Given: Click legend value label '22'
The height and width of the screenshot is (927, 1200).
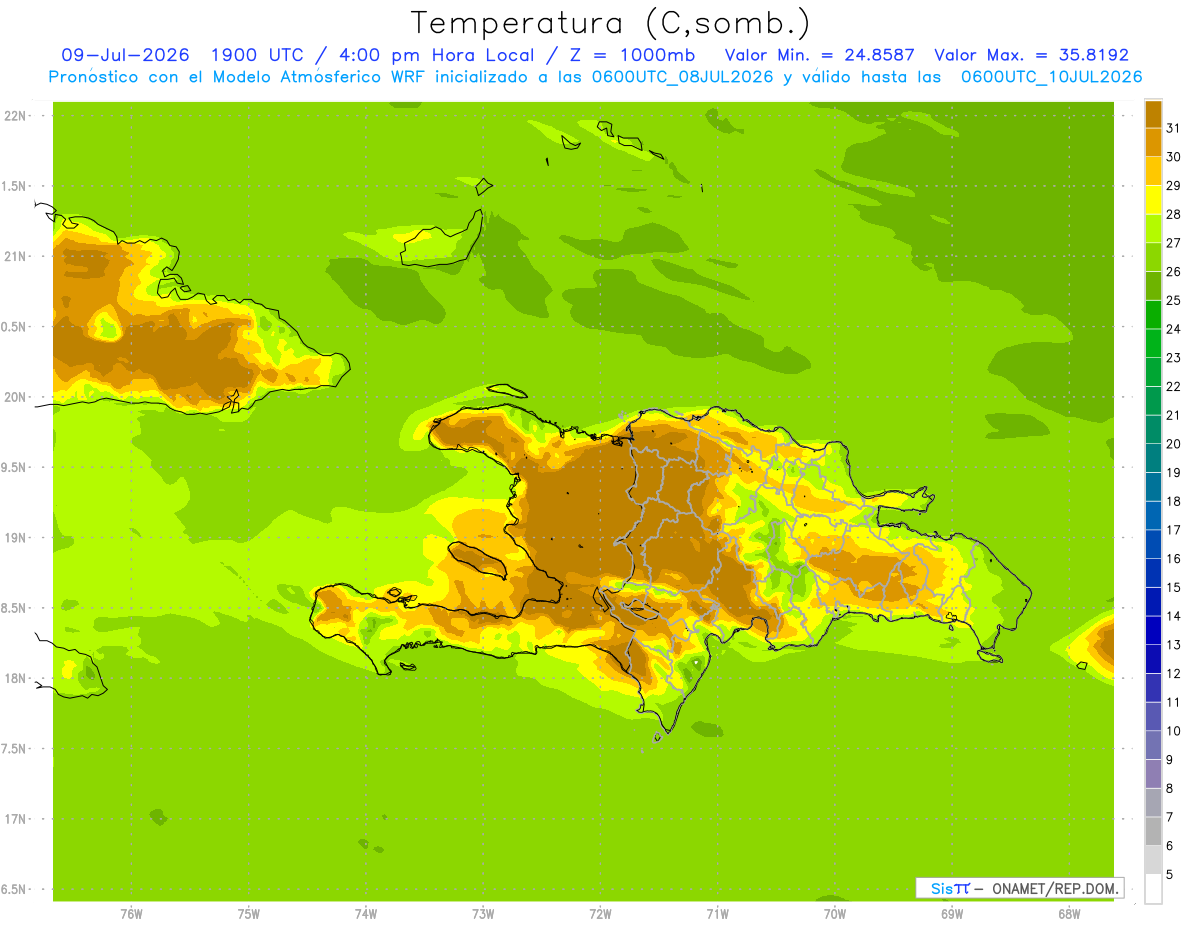Looking at the screenshot, I should [1174, 386].
